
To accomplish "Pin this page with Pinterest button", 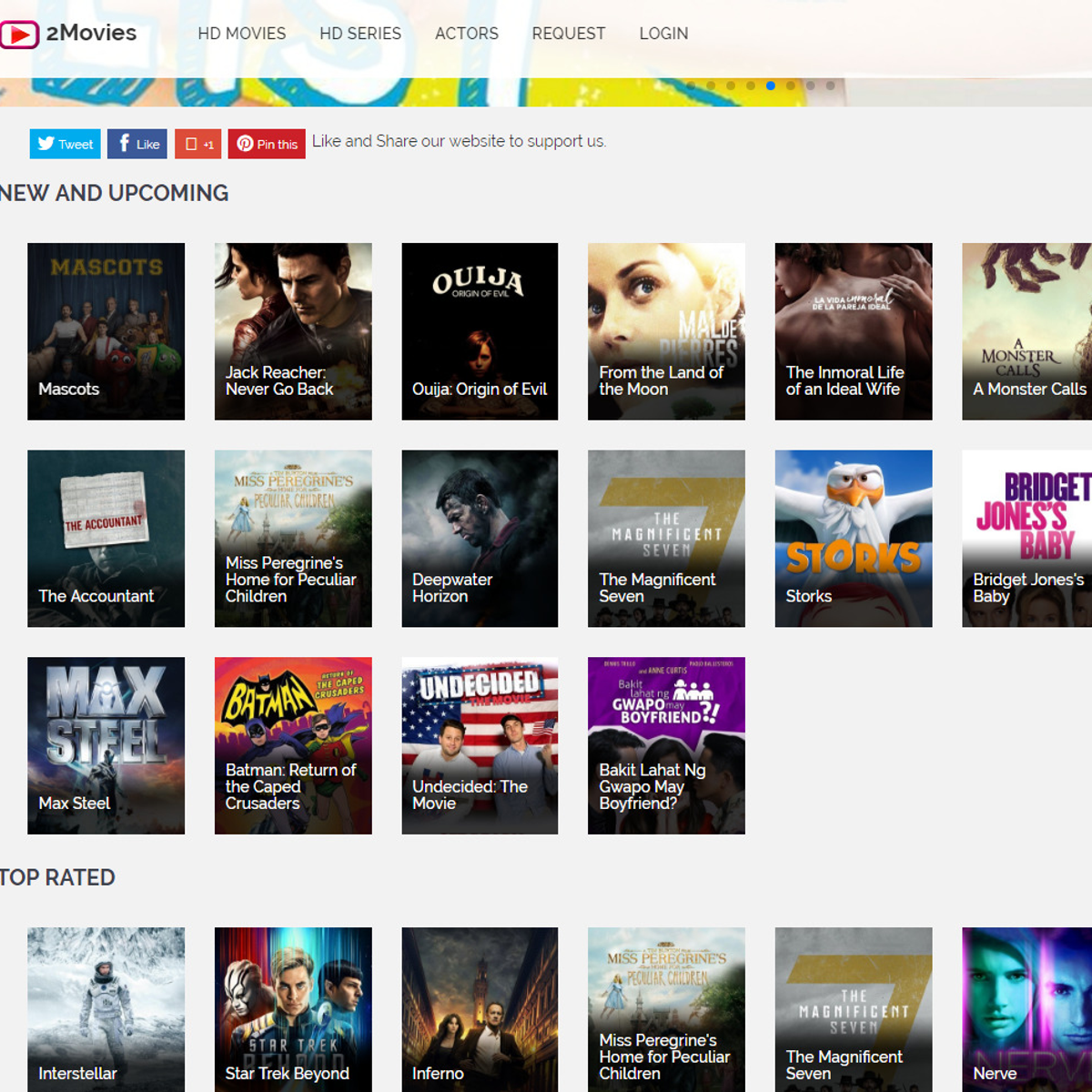I will (x=267, y=144).
